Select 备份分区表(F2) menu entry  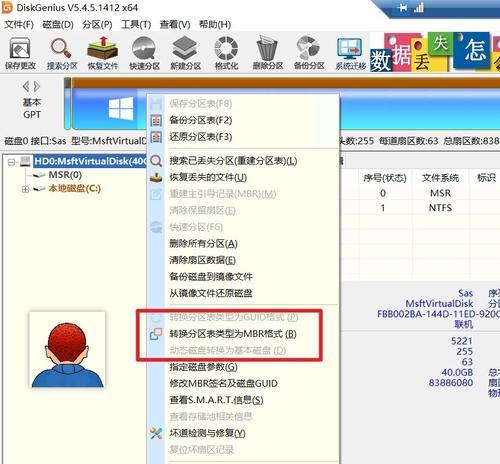click(x=201, y=120)
